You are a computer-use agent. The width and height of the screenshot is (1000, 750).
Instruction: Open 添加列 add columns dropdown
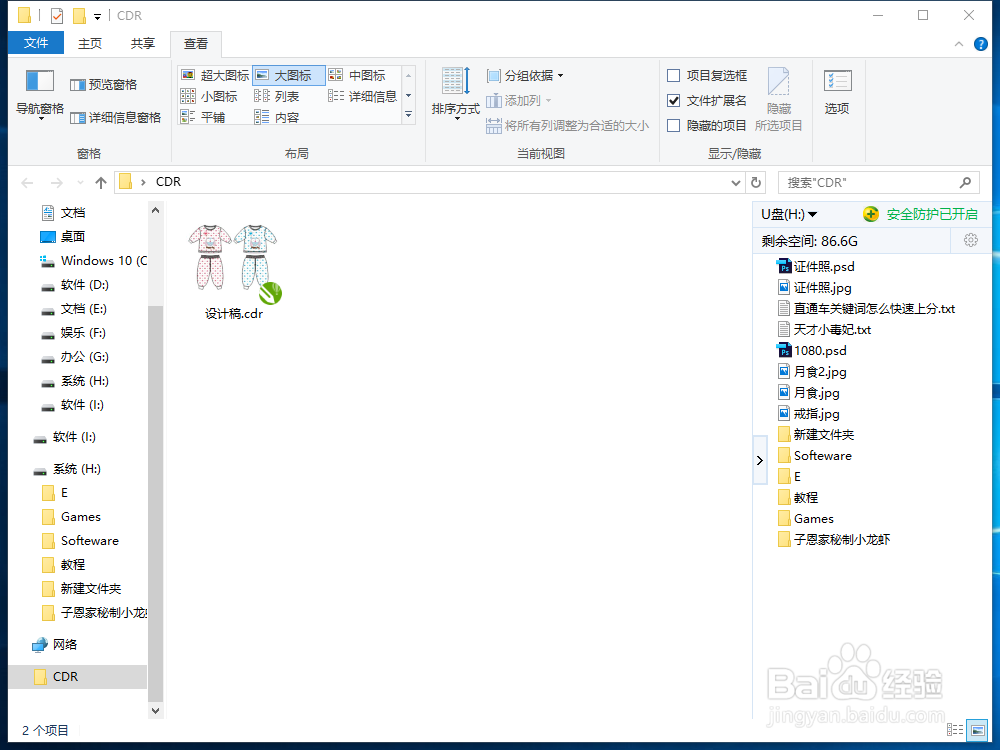click(518, 101)
